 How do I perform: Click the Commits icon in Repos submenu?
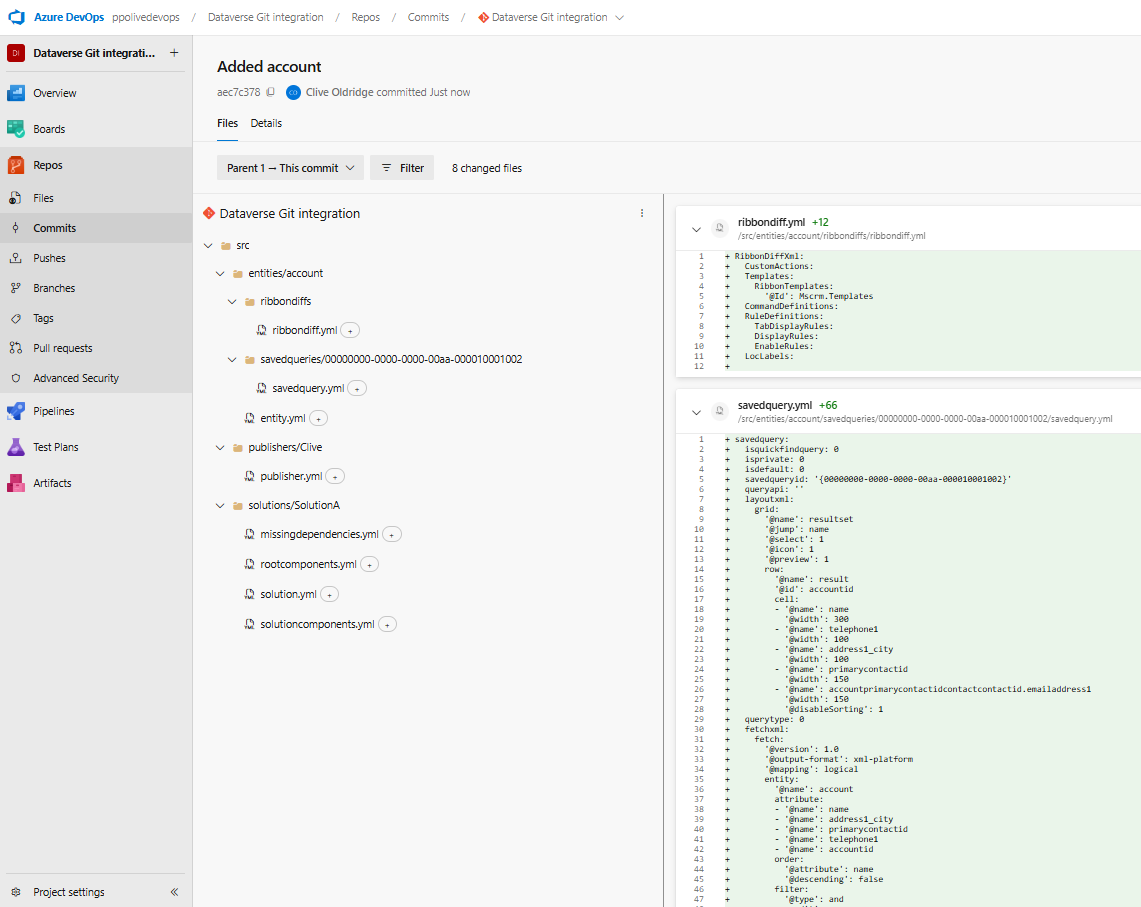15,228
